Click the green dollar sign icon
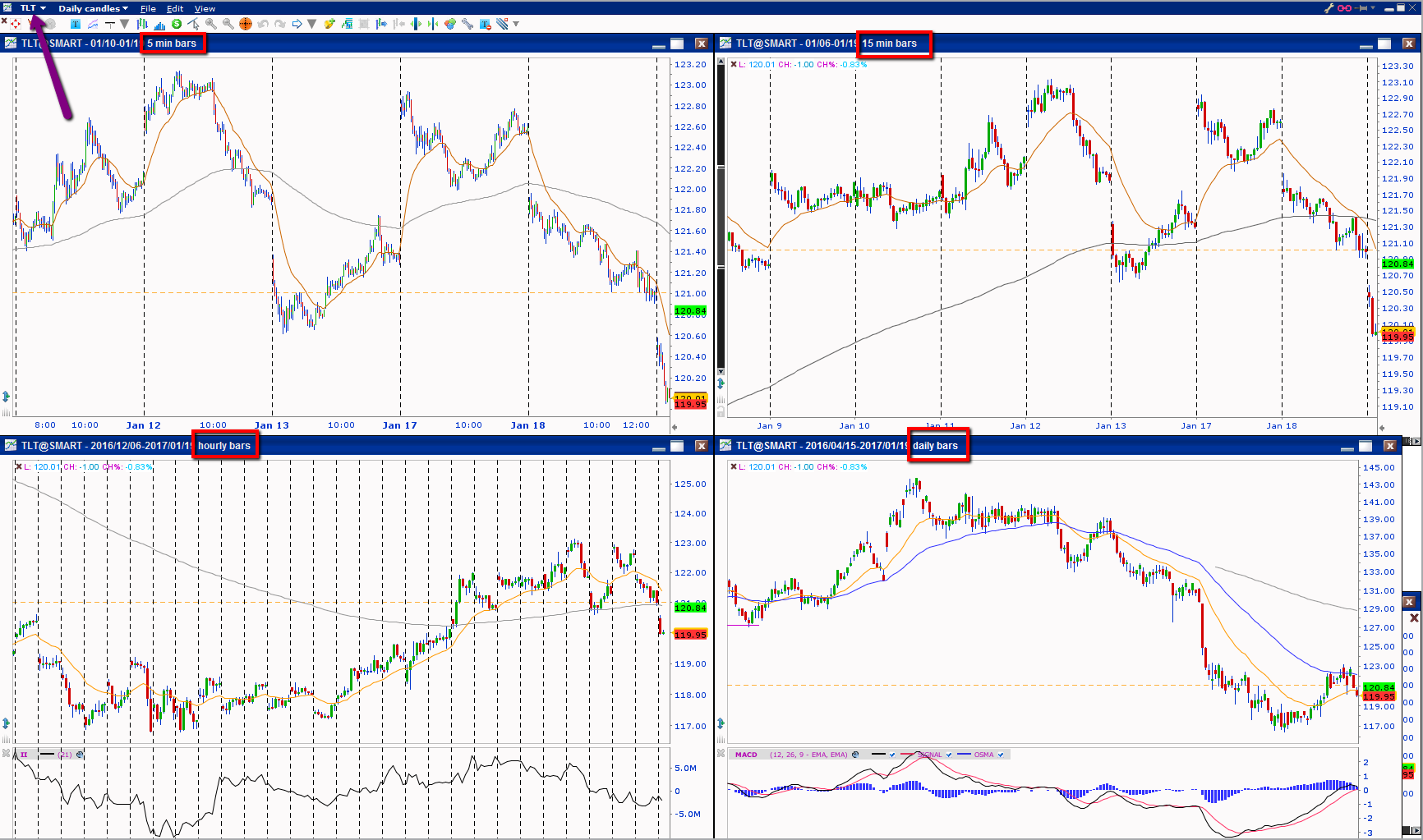Viewport: 1423px width, 840px height. point(177,24)
